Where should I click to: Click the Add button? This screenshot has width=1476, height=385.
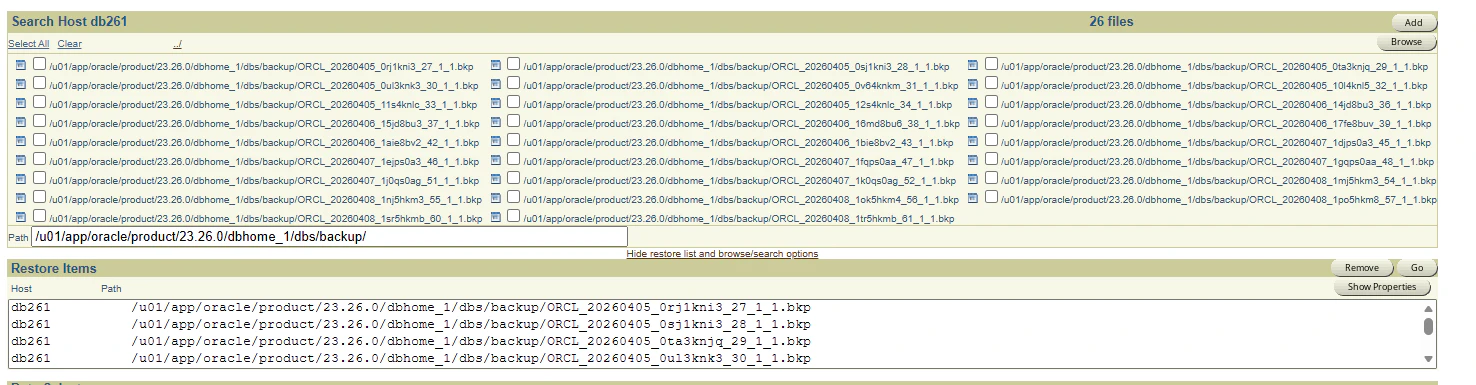1413,22
